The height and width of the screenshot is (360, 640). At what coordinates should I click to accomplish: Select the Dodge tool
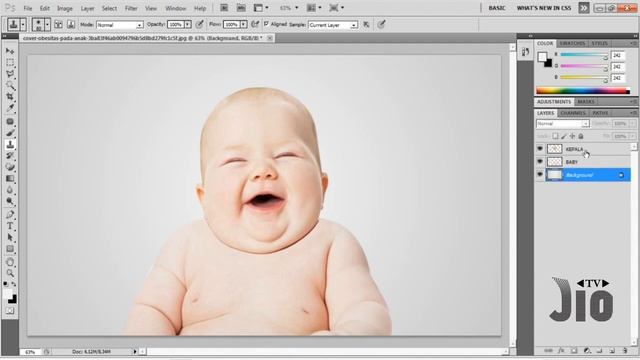(x=10, y=202)
